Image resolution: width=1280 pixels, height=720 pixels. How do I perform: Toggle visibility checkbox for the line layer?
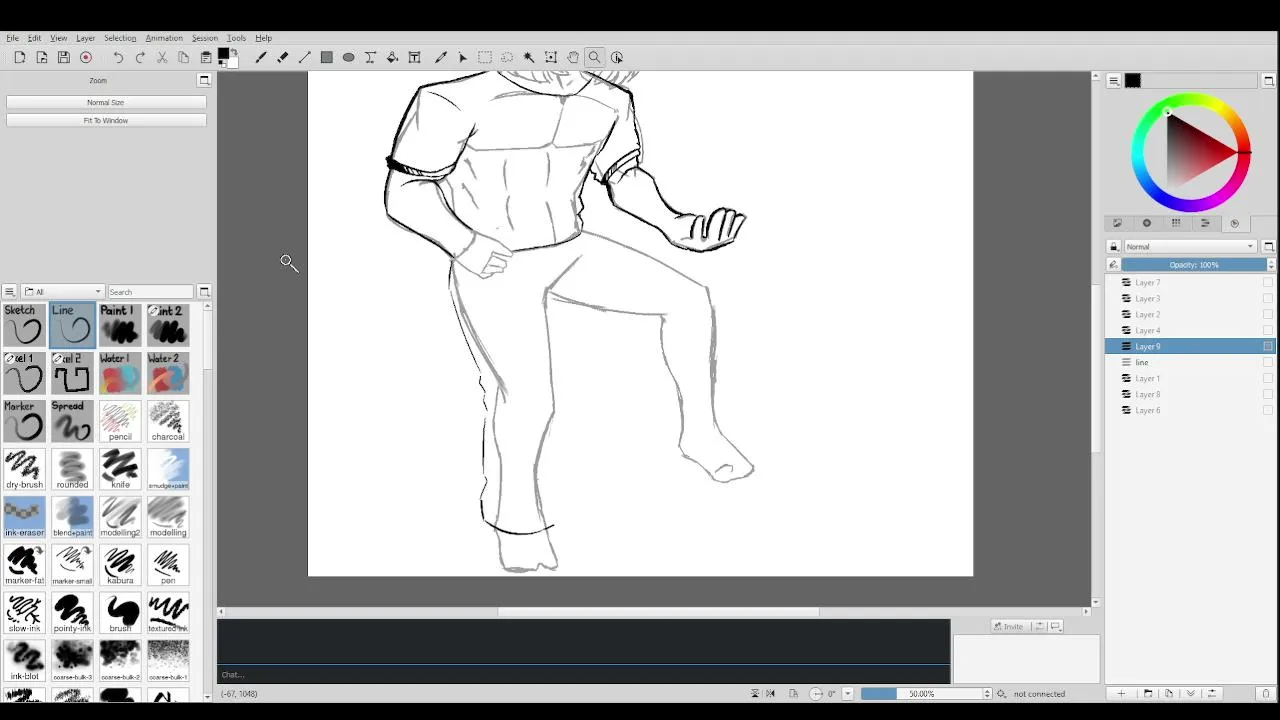[1268, 363]
